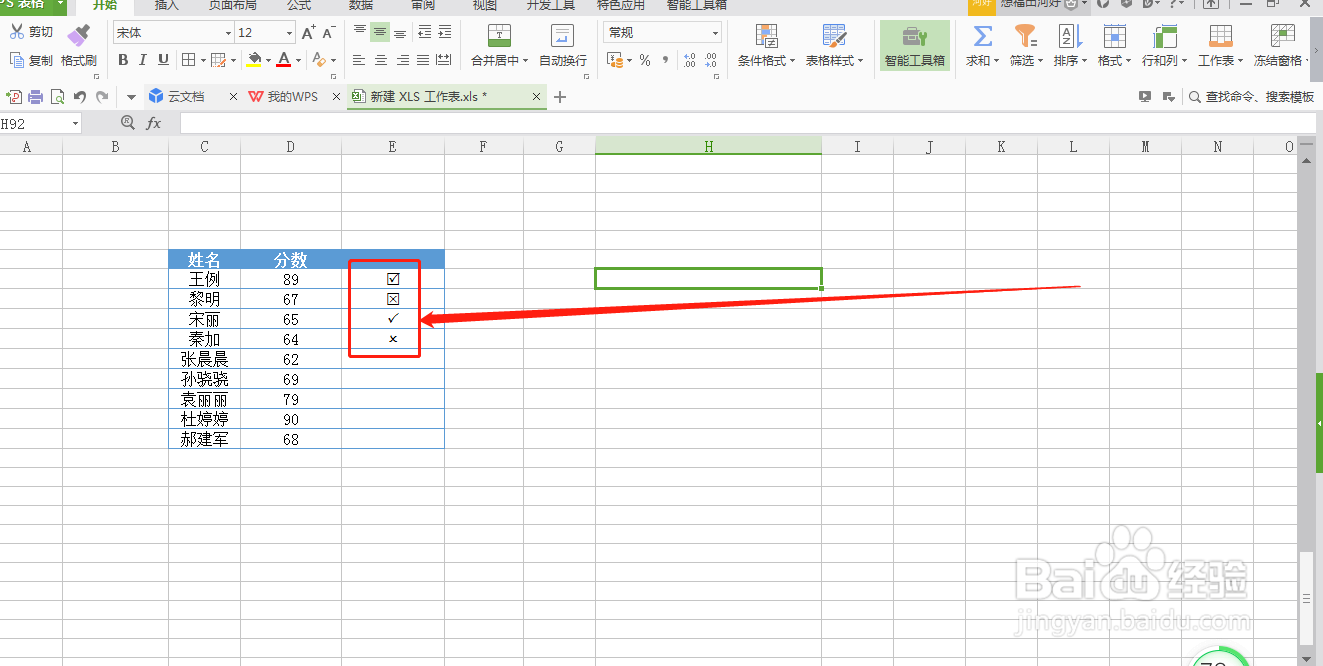Click the increase indent icon
1323x666 pixels.
coord(444,33)
